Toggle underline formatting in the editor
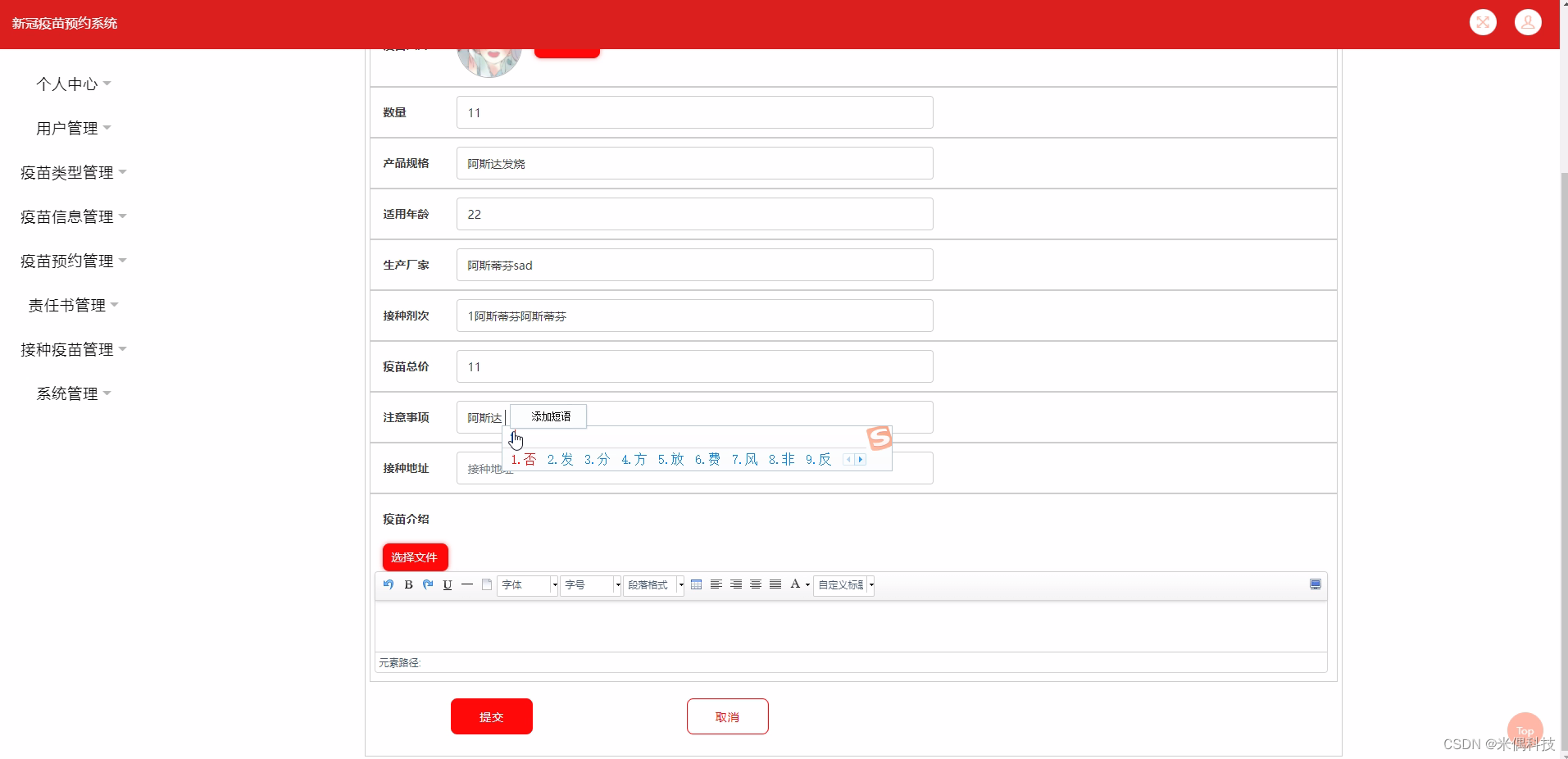Image resolution: width=1568 pixels, height=759 pixels. tap(448, 584)
